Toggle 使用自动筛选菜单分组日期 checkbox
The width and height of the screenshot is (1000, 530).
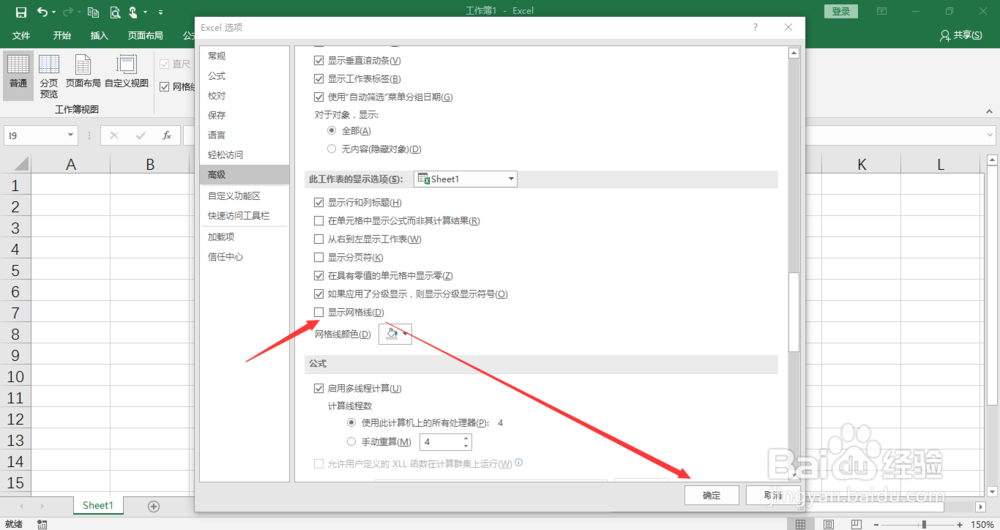(x=319, y=97)
